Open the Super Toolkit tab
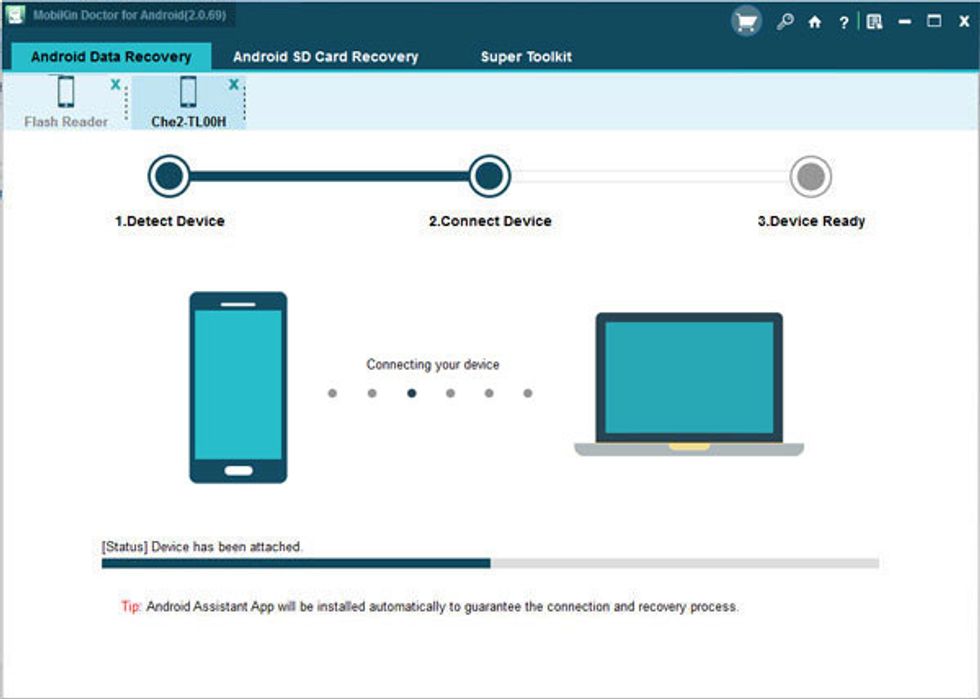980x699 pixels. point(525,57)
